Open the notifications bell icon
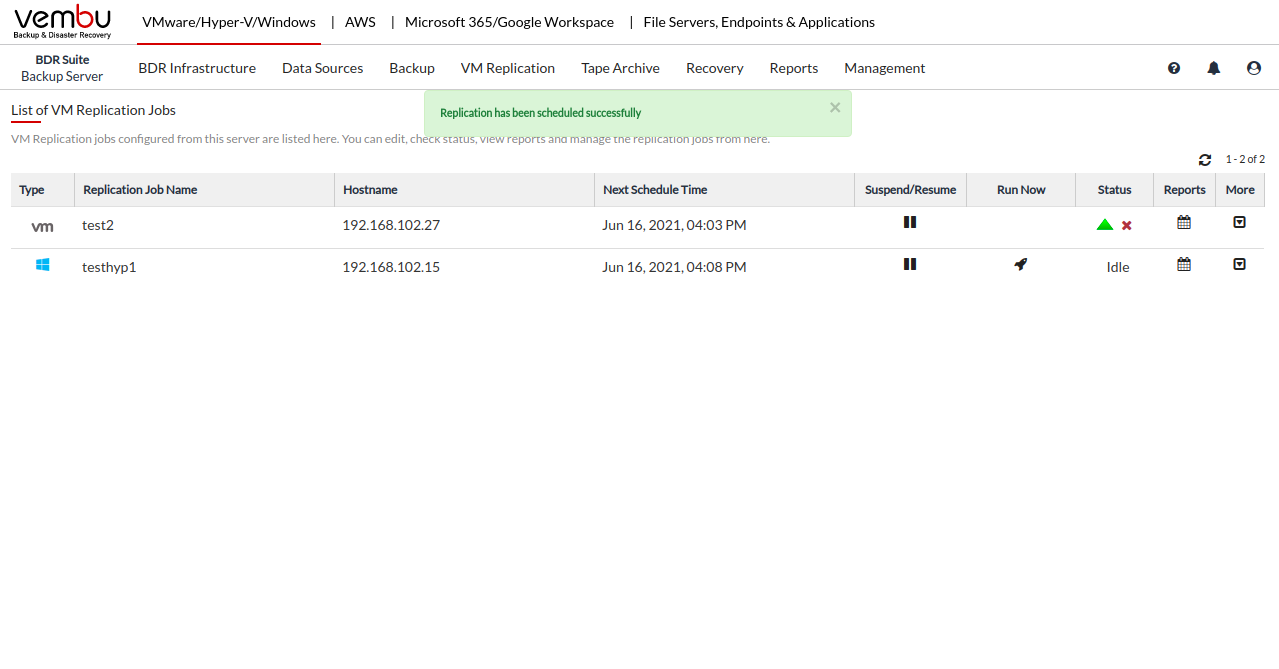This screenshot has height=669, width=1279. (x=1214, y=68)
